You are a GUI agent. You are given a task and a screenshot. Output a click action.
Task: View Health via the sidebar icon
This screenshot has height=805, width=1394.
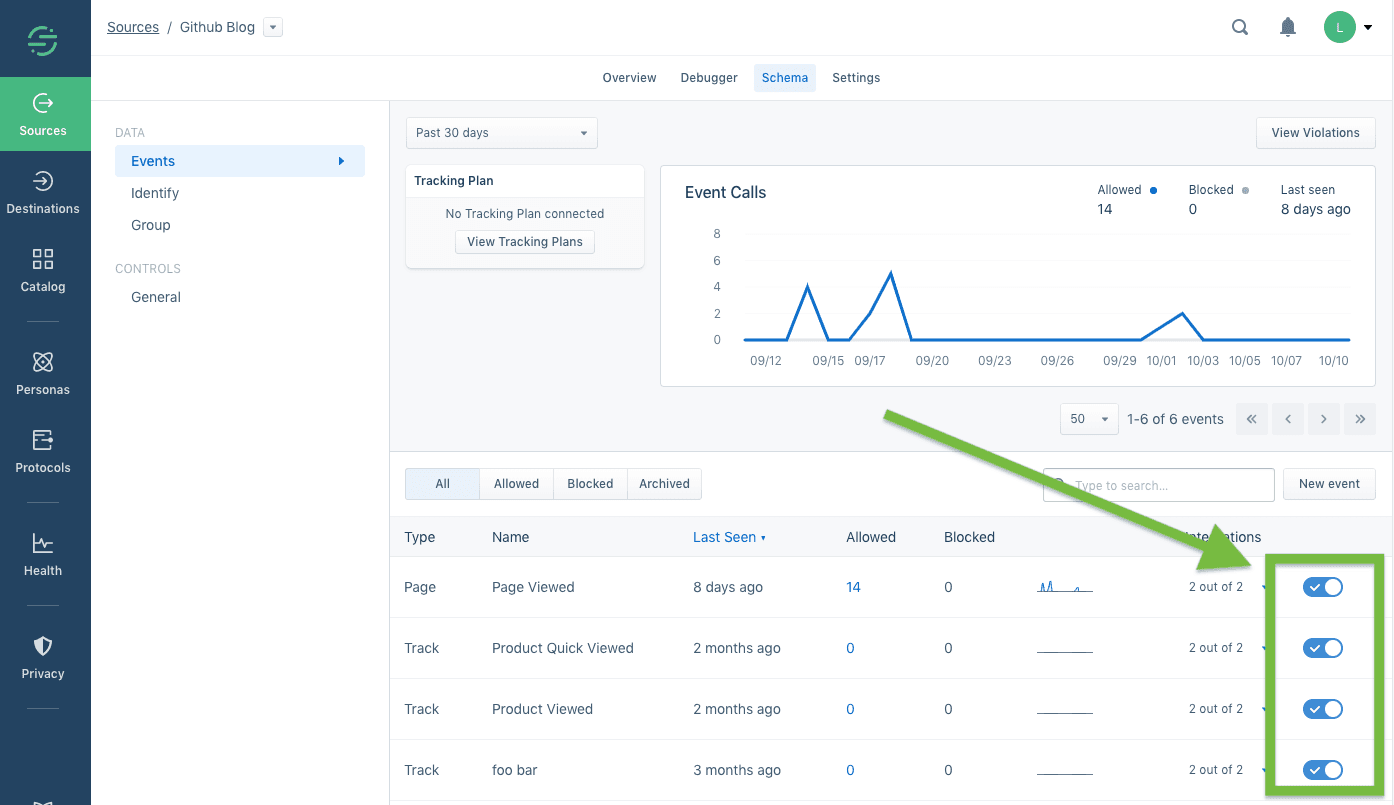click(x=42, y=552)
